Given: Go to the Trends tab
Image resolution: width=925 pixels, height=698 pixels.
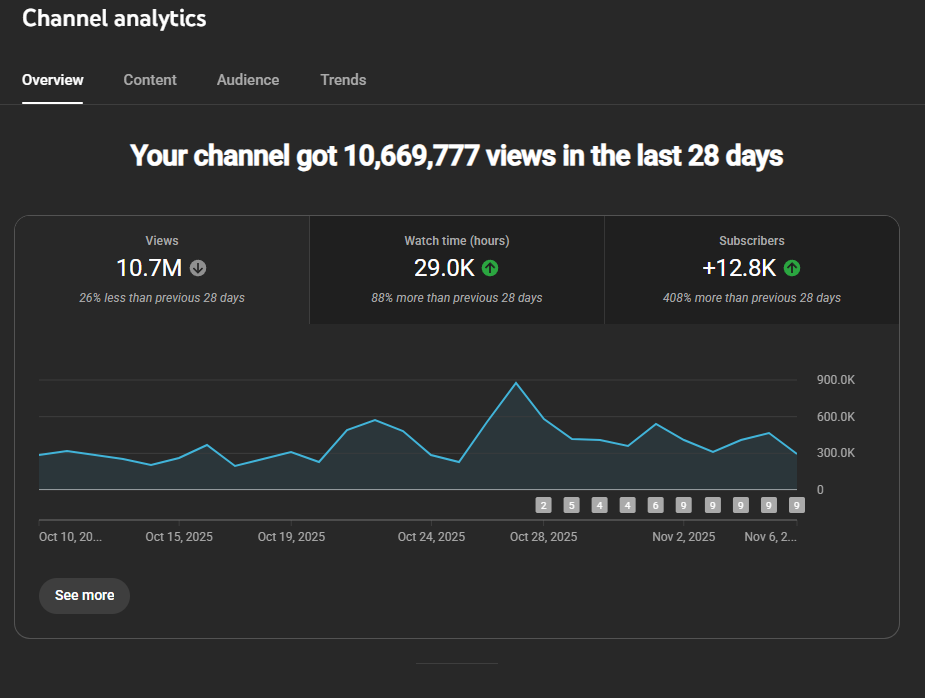Looking at the screenshot, I should 343,80.
